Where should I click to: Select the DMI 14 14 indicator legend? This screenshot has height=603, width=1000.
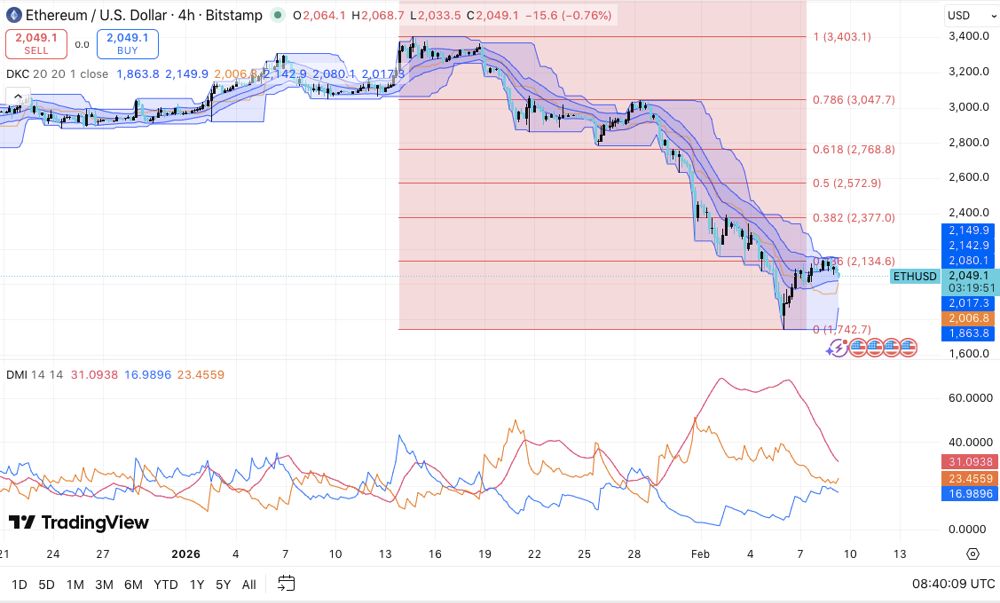(x=34, y=374)
